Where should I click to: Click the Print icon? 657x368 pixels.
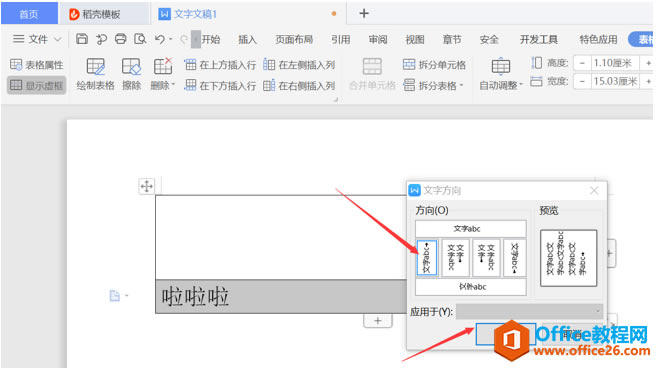click(x=120, y=39)
